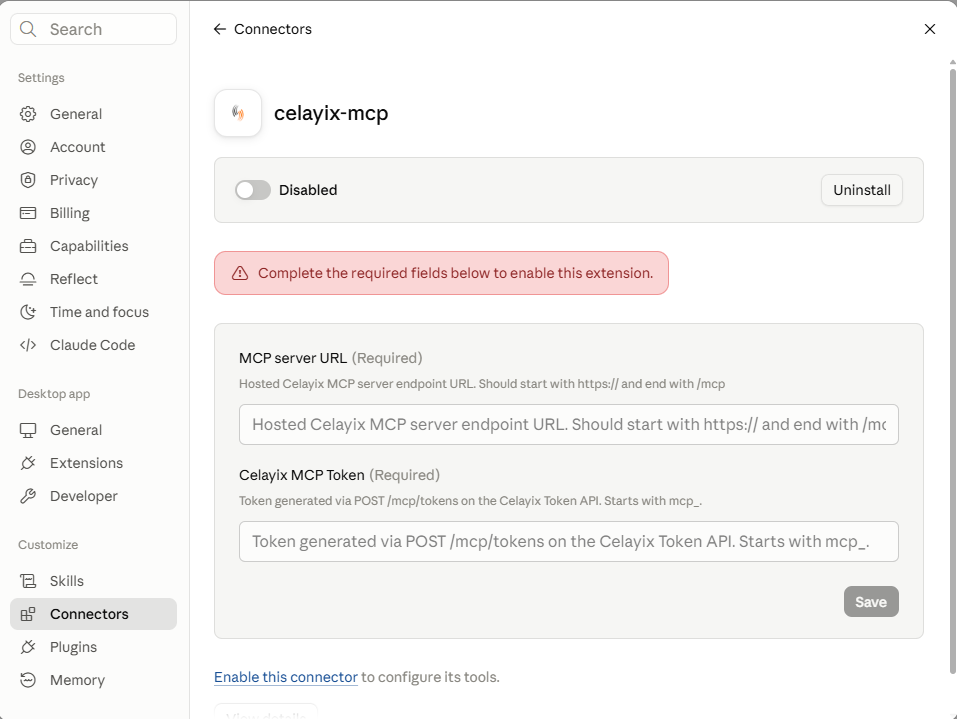The height and width of the screenshot is (719, 957).
Task: Open Skills under Customize
Action: coord(93,581)
